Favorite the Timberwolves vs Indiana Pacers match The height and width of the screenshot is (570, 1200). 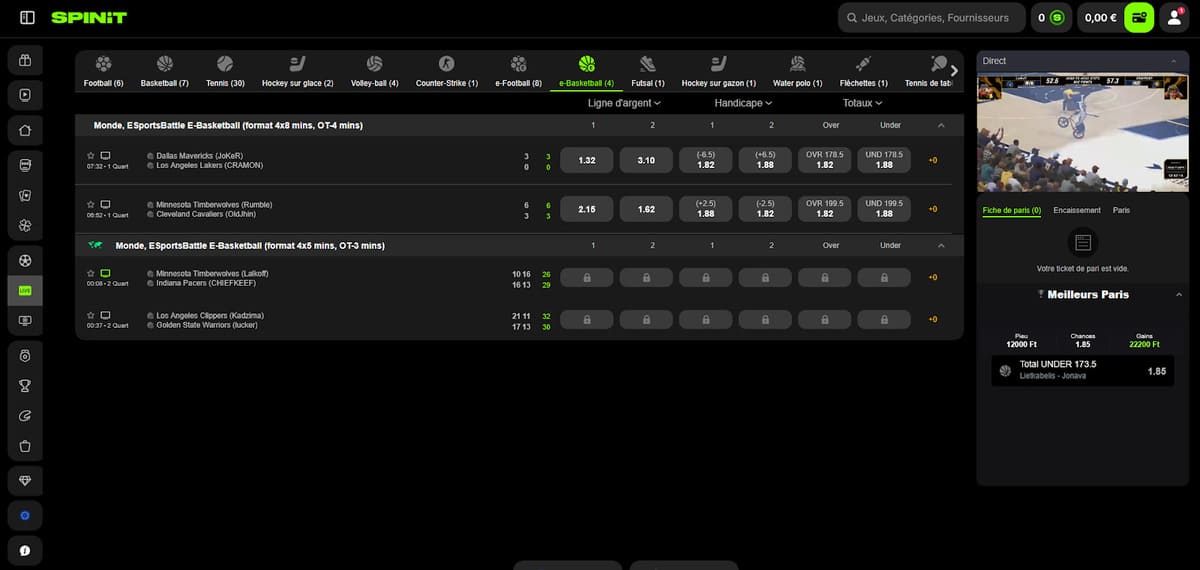click(91, 273)
